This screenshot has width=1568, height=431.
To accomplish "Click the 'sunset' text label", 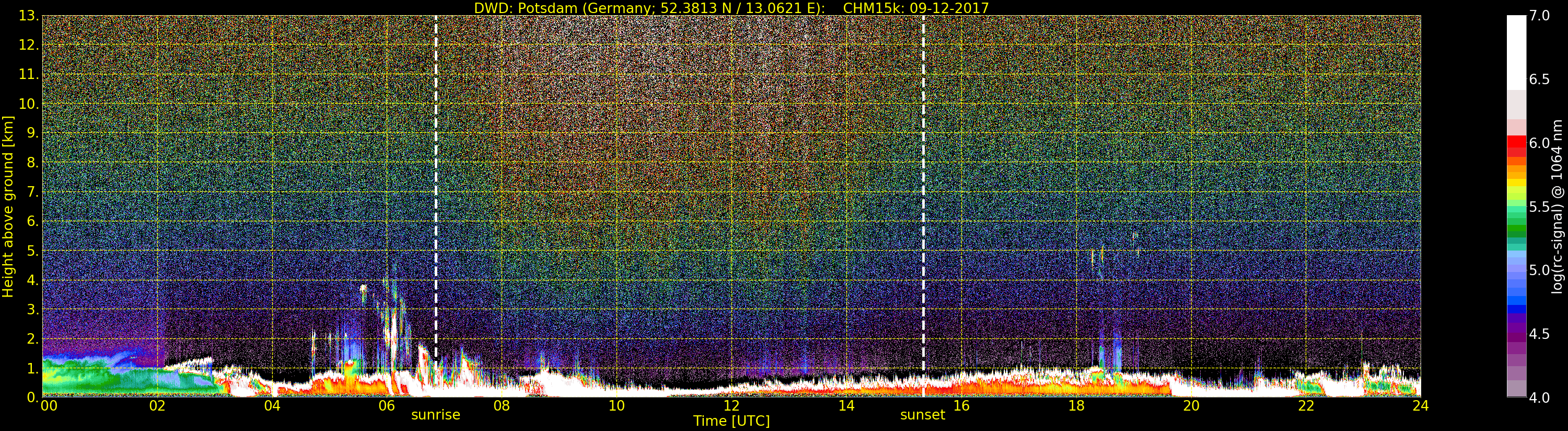I will pos(922,415).
